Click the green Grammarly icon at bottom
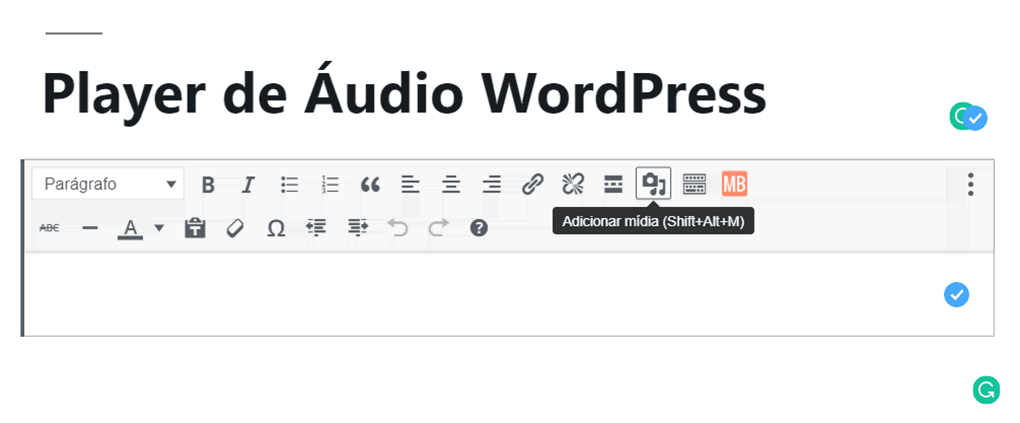The height and width of the screenshot is (423, 1020). (986, 390)
